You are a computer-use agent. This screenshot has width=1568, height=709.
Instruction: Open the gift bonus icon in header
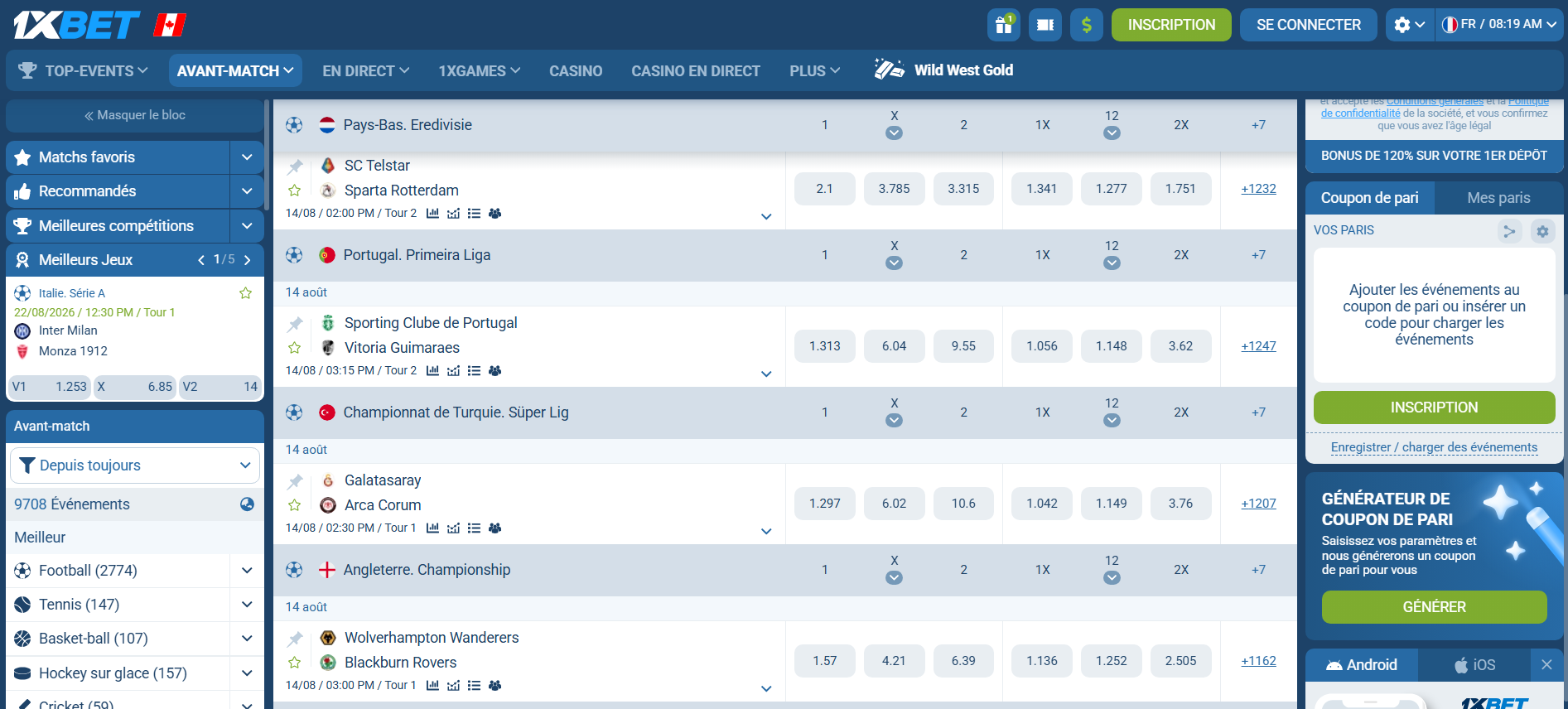(1004, 25)
